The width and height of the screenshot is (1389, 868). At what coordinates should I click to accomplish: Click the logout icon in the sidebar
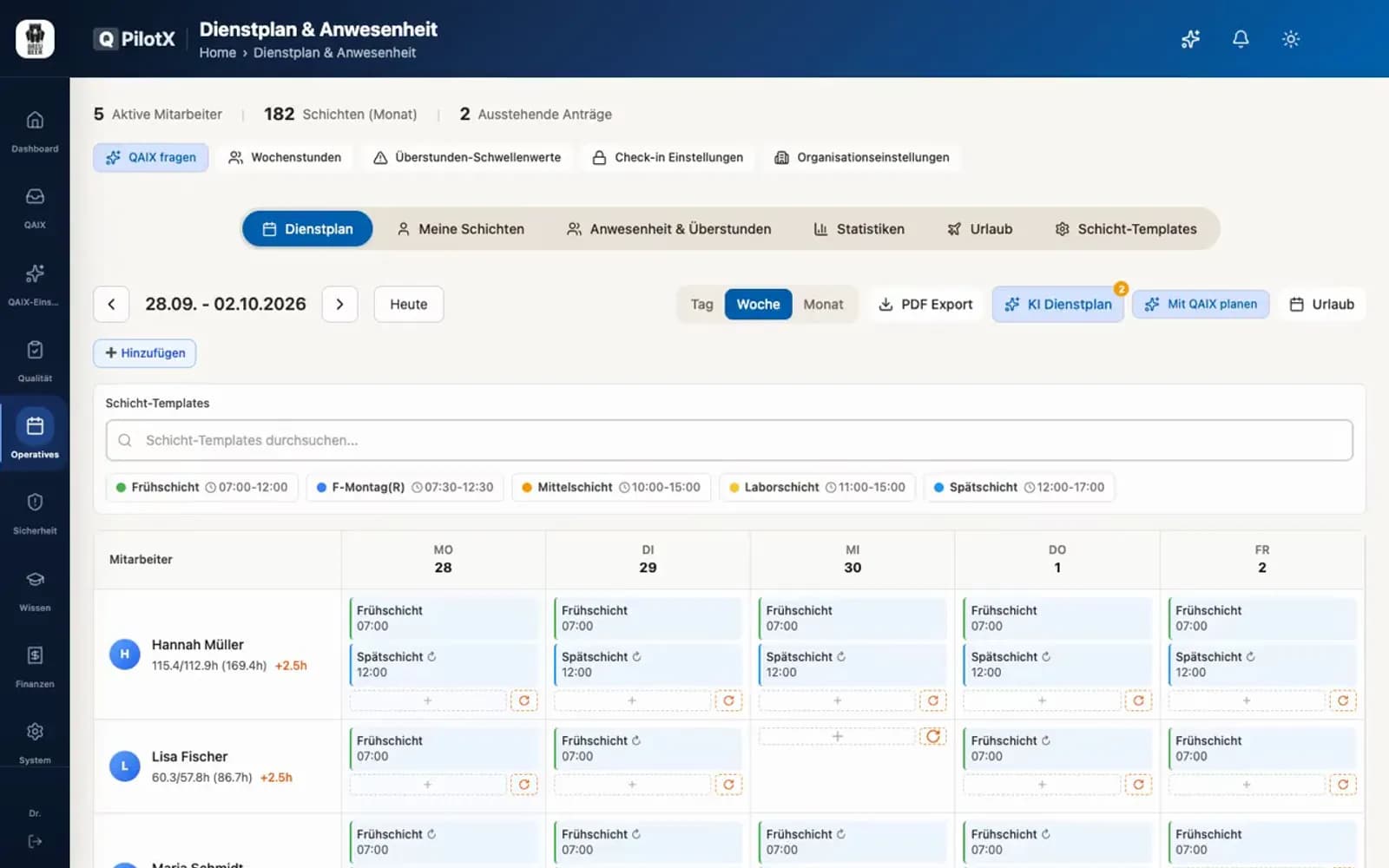35,841
